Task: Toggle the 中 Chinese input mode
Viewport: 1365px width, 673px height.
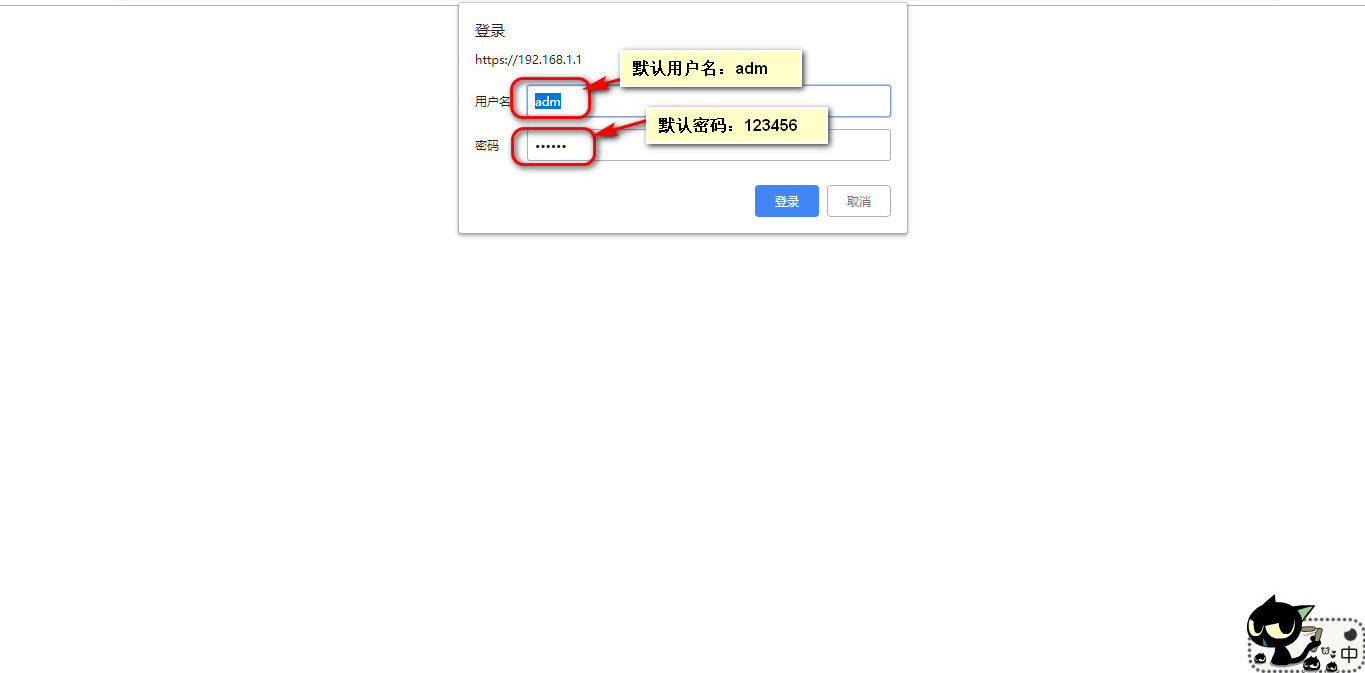Action: [1349, 654]
